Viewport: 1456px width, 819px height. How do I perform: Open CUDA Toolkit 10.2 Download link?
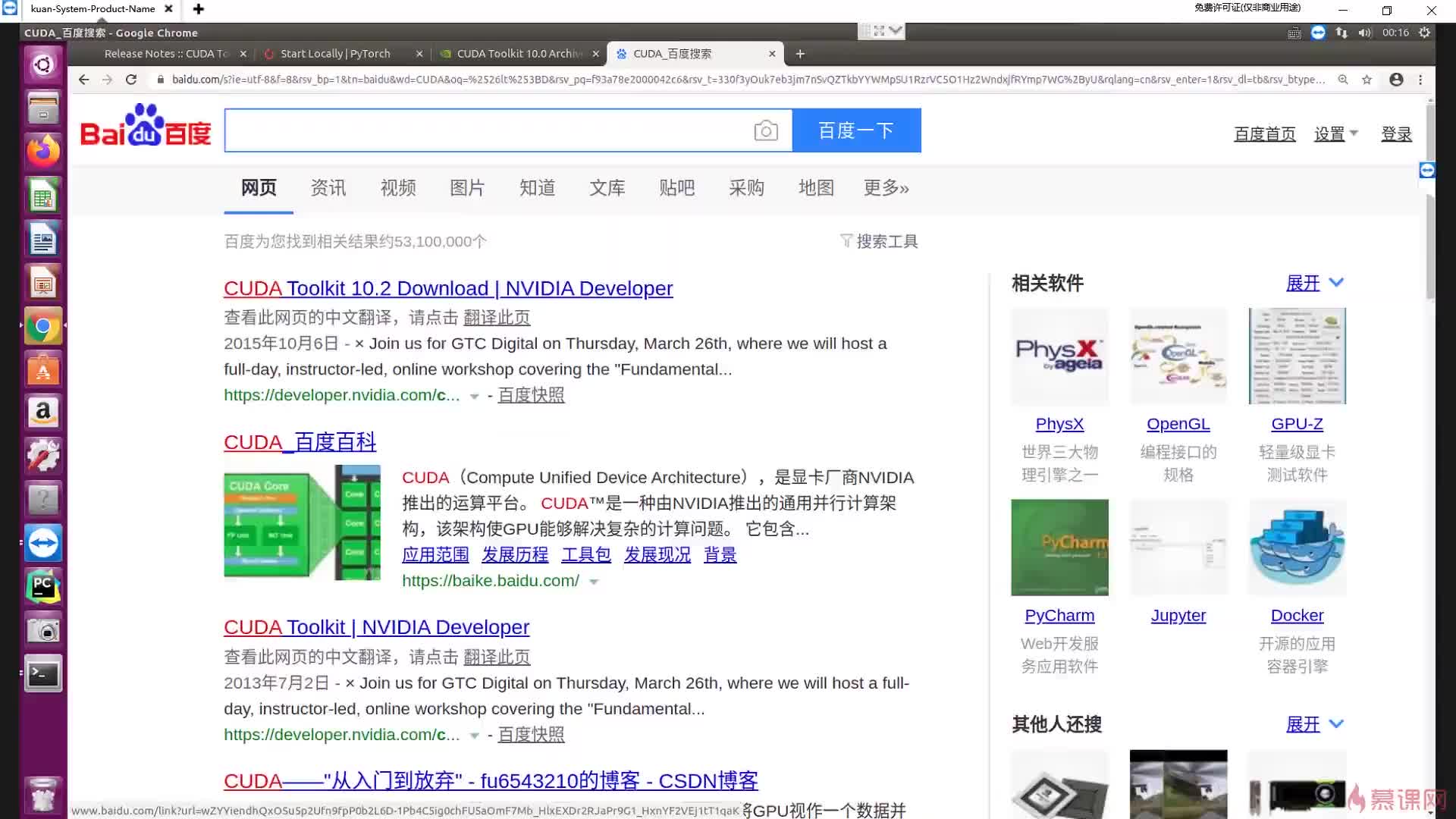[448, 288]
